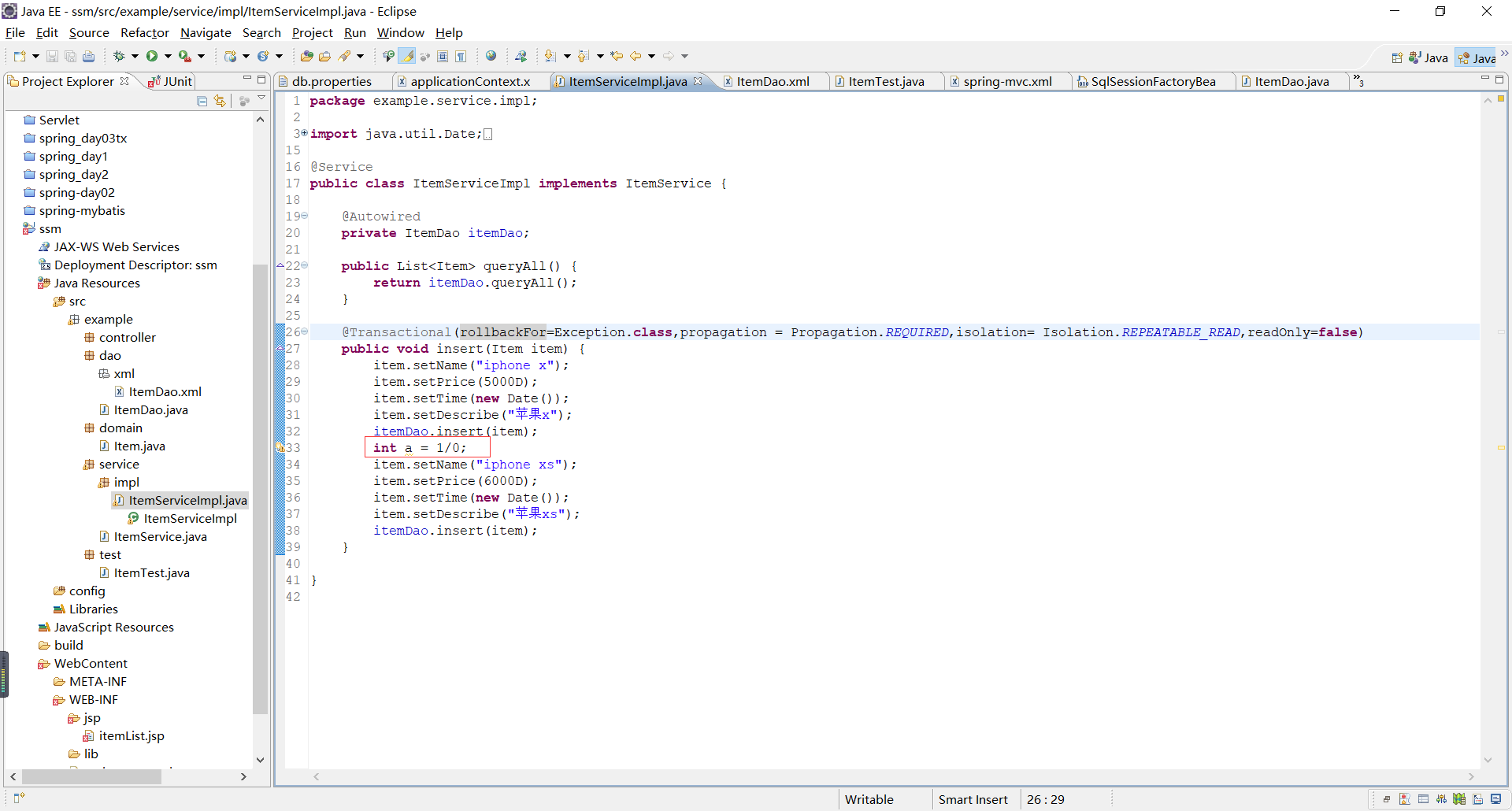This screenshot has width=1512, height=811.
Task: Toggle Show Whitespace Characters icon
Action: click(461, 56)
